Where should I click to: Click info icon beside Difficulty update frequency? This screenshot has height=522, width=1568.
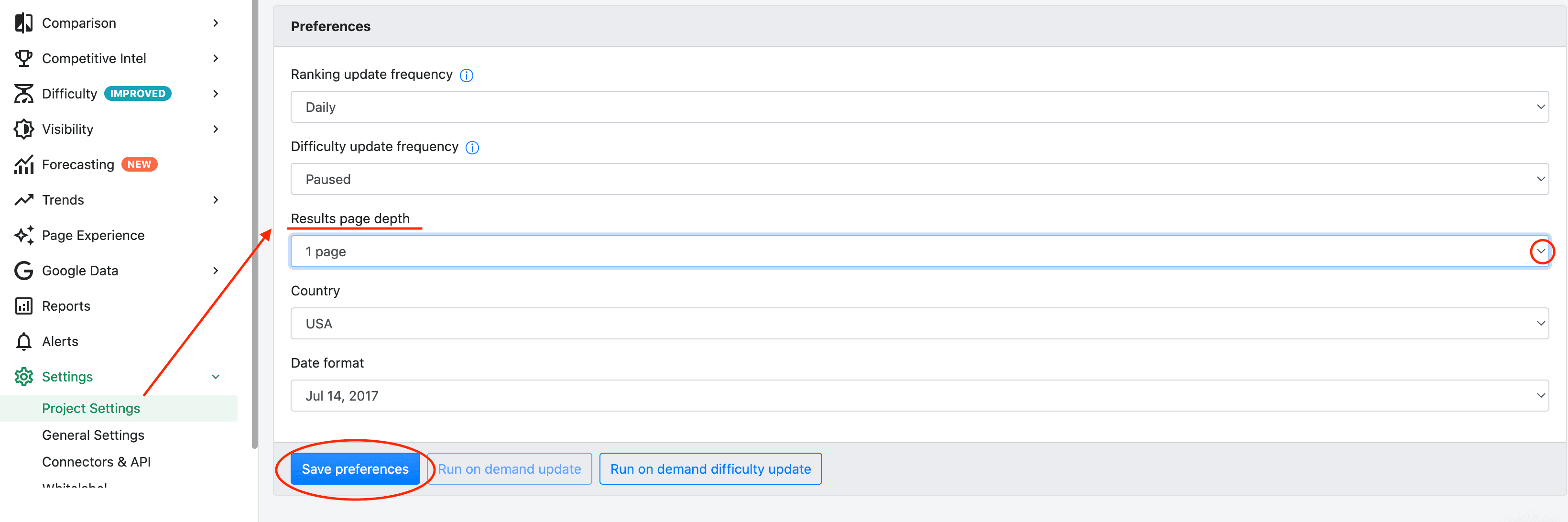[x=472, y=148]
